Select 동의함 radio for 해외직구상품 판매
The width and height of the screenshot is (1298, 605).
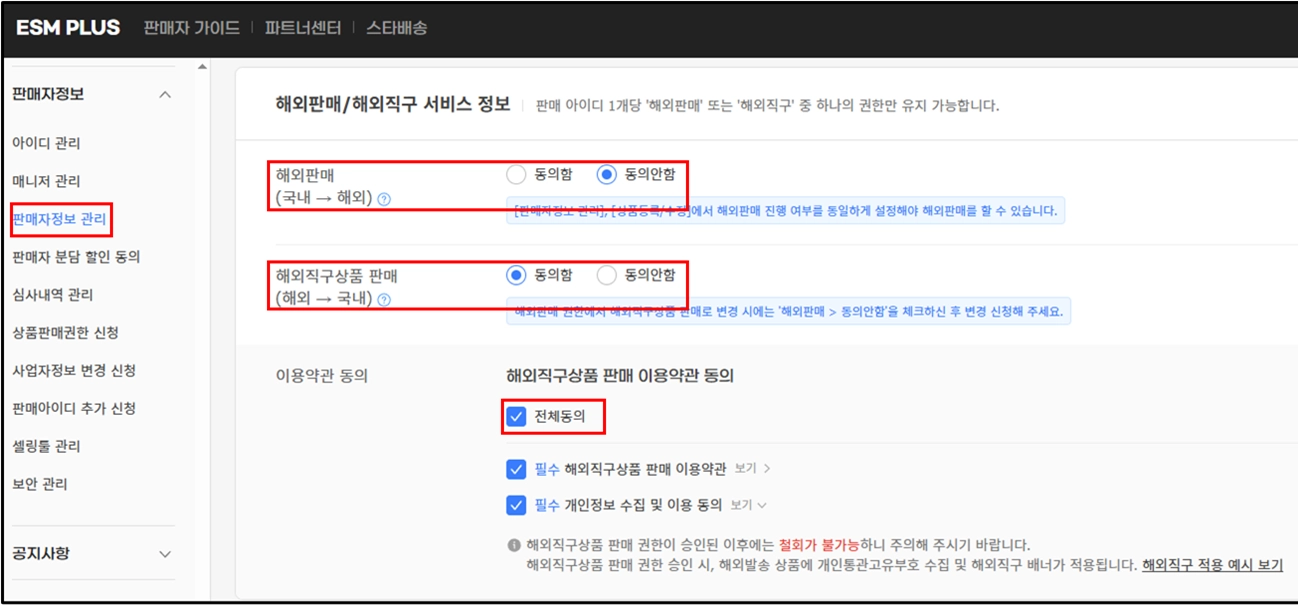point(516,275)
